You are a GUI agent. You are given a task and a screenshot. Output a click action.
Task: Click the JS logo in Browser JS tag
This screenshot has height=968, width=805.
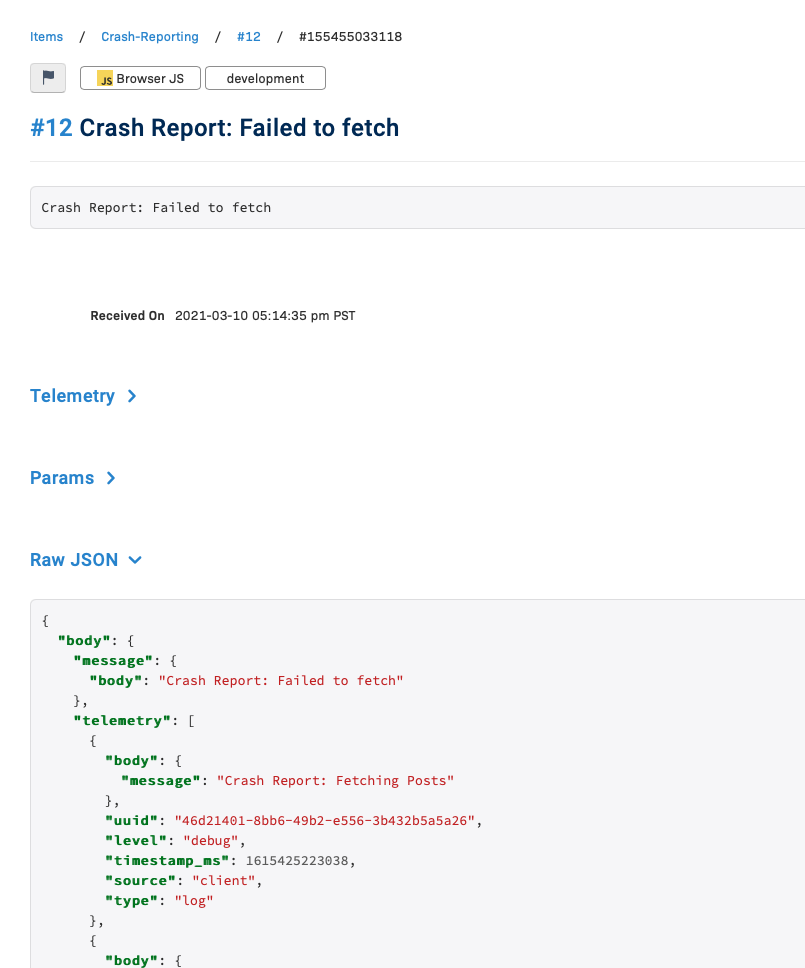(x=105, y=79)
